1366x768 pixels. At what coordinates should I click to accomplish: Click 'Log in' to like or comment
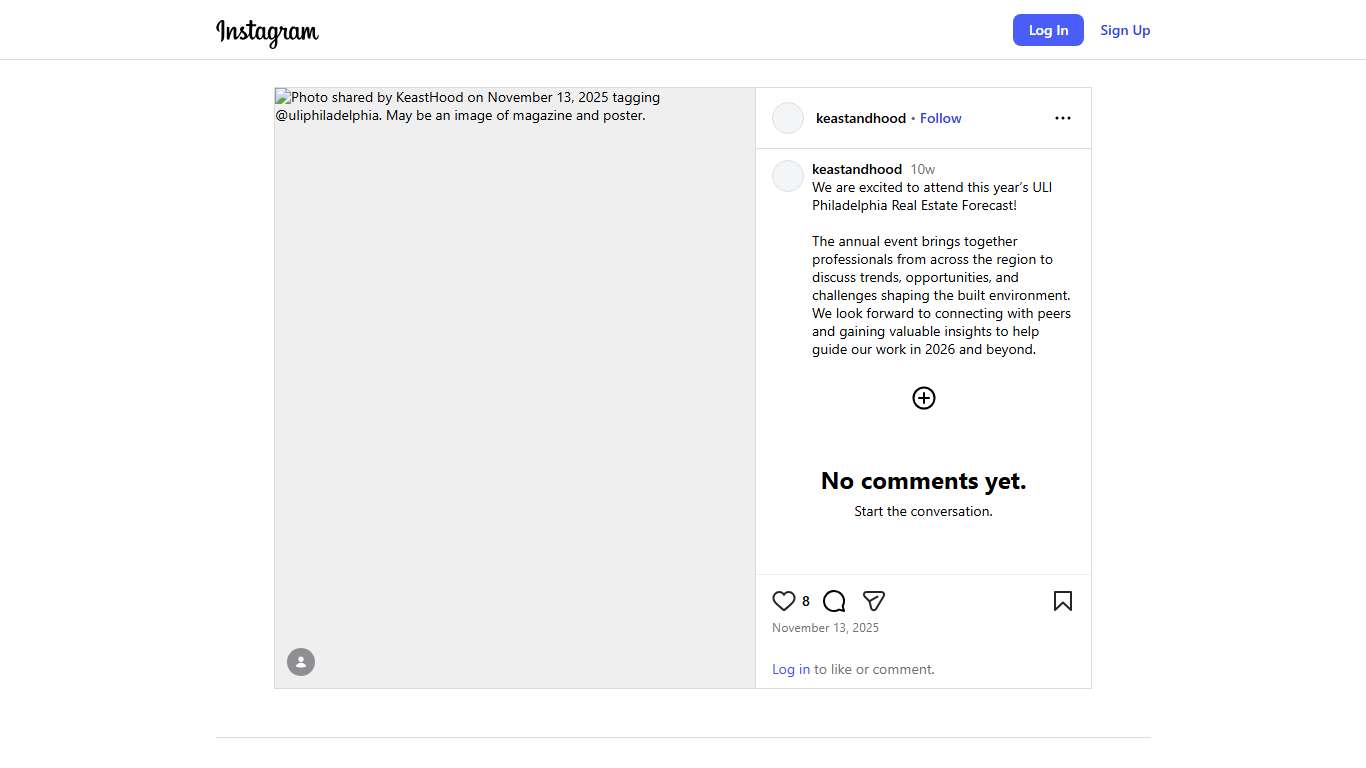click(790, 669)
